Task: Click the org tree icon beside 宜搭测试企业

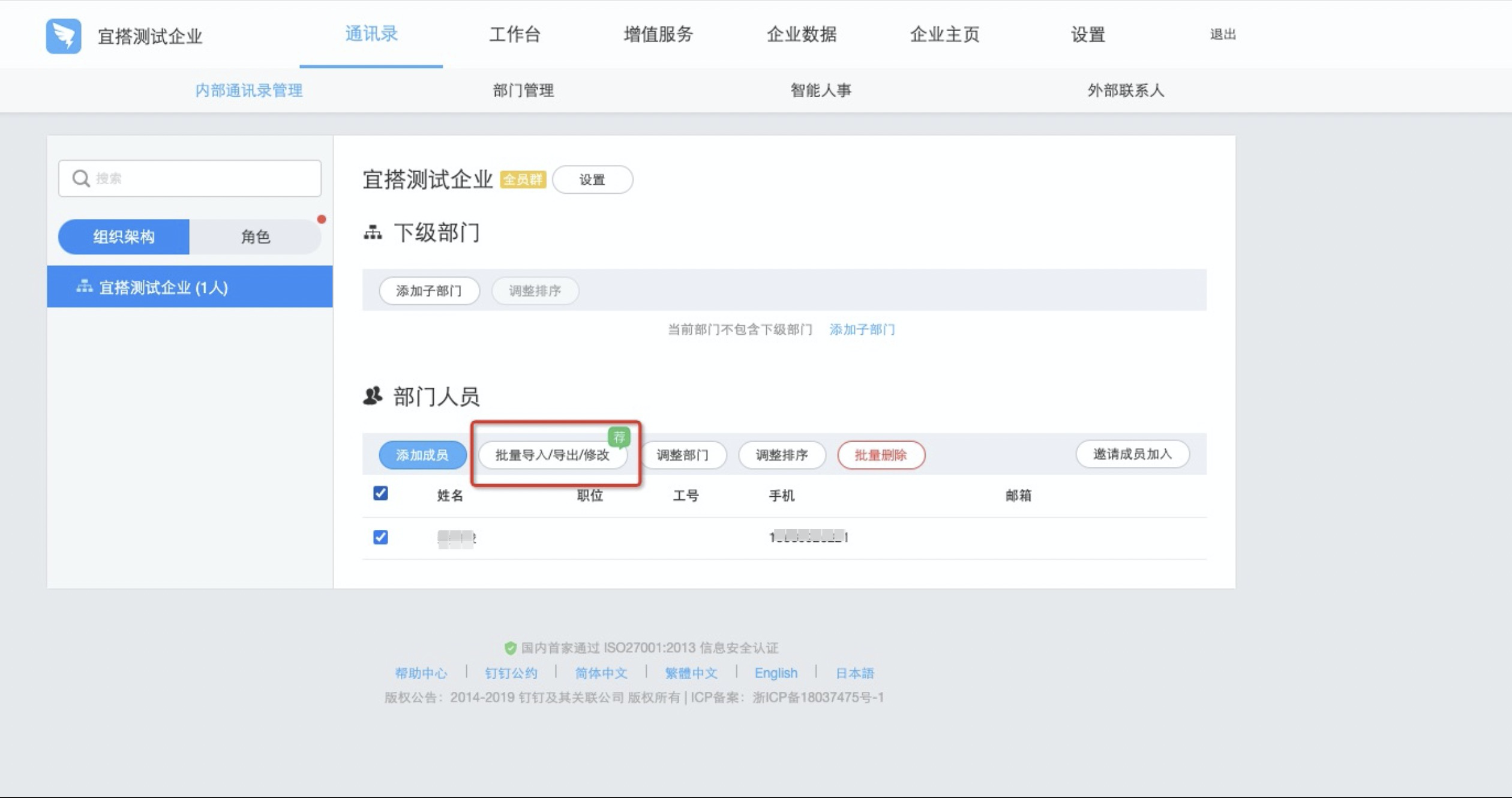Action: [x=84, y=287]
